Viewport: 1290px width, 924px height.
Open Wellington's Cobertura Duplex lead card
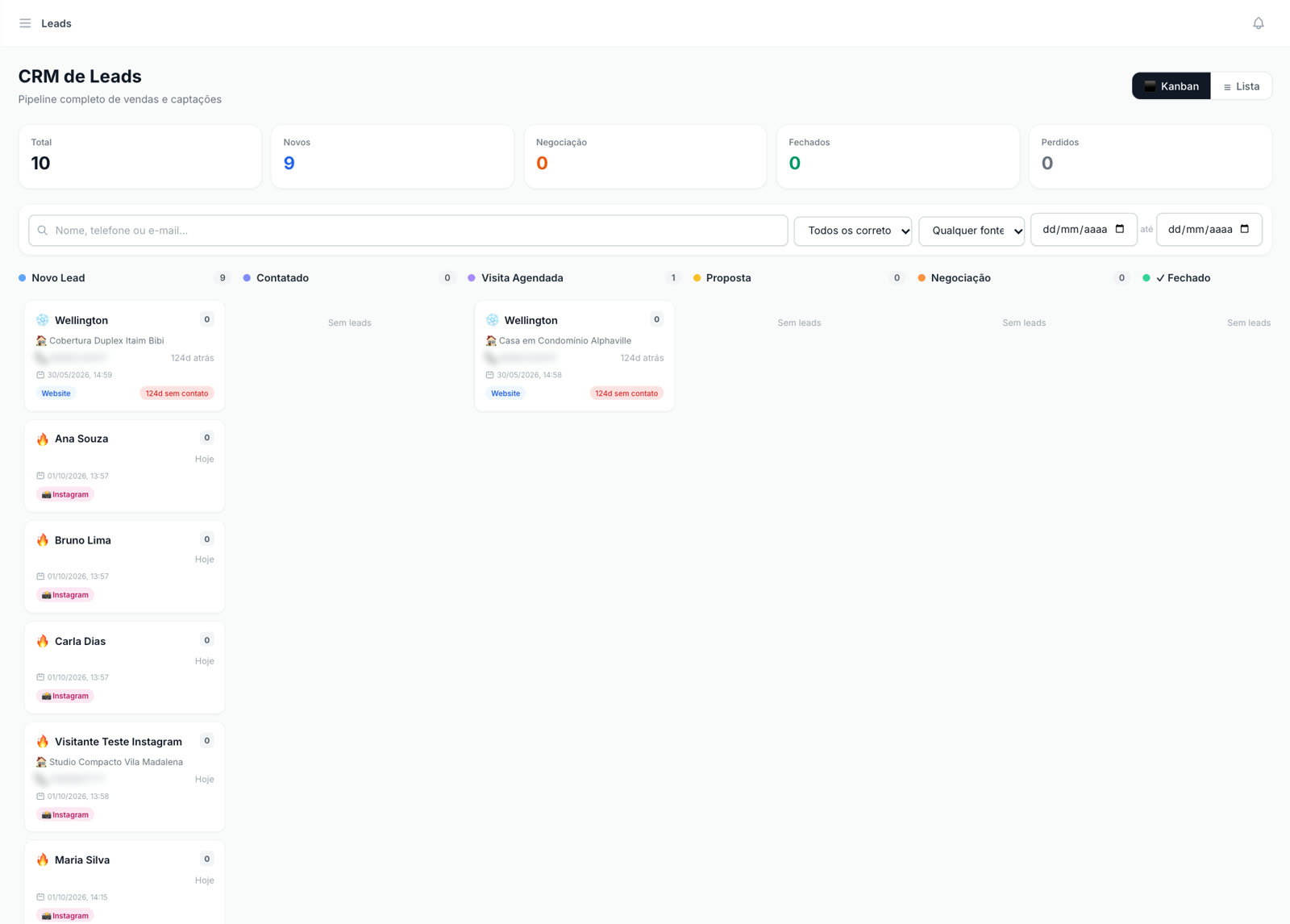[125, 356]
